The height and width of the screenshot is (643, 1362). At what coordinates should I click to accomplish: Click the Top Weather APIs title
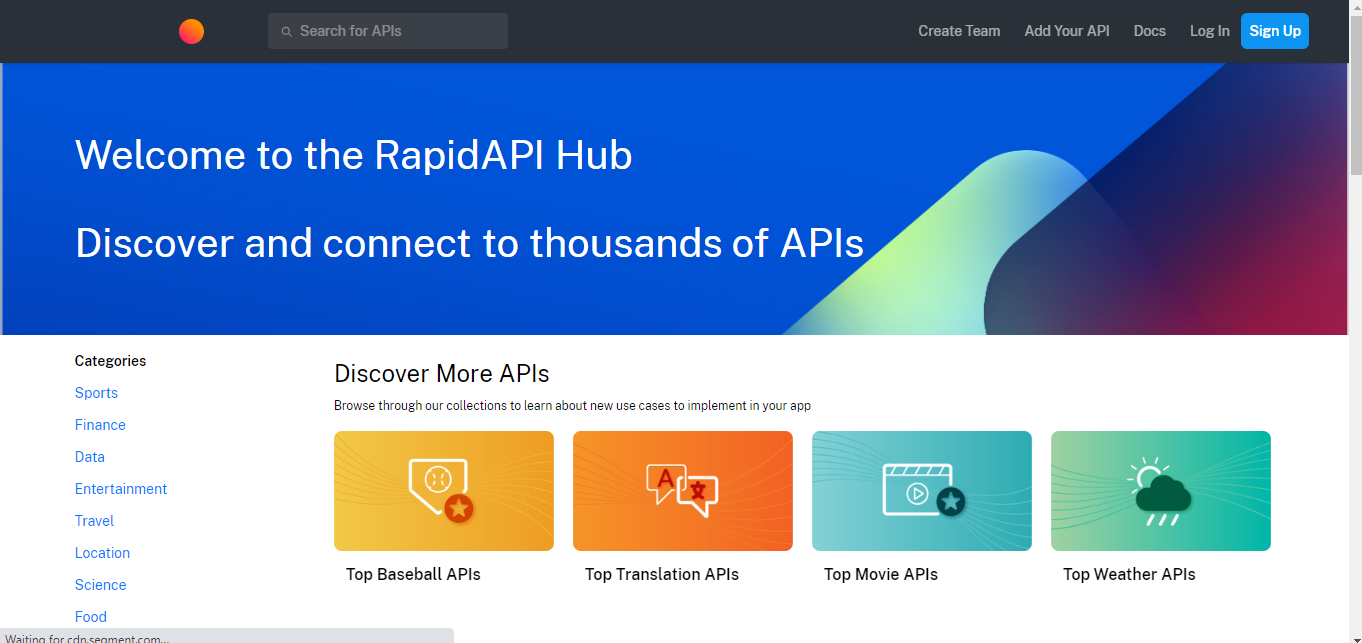pyautogui.click(x=1129, y=574)
